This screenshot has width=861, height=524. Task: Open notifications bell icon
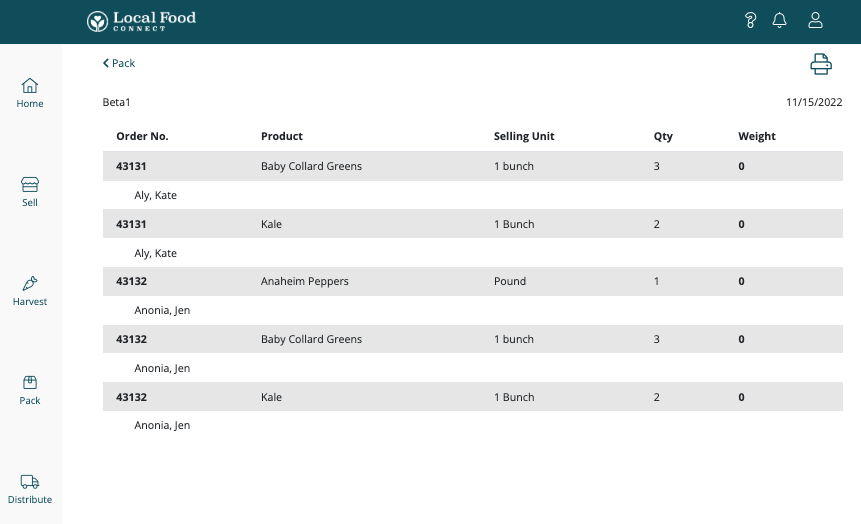pos(780,20)
